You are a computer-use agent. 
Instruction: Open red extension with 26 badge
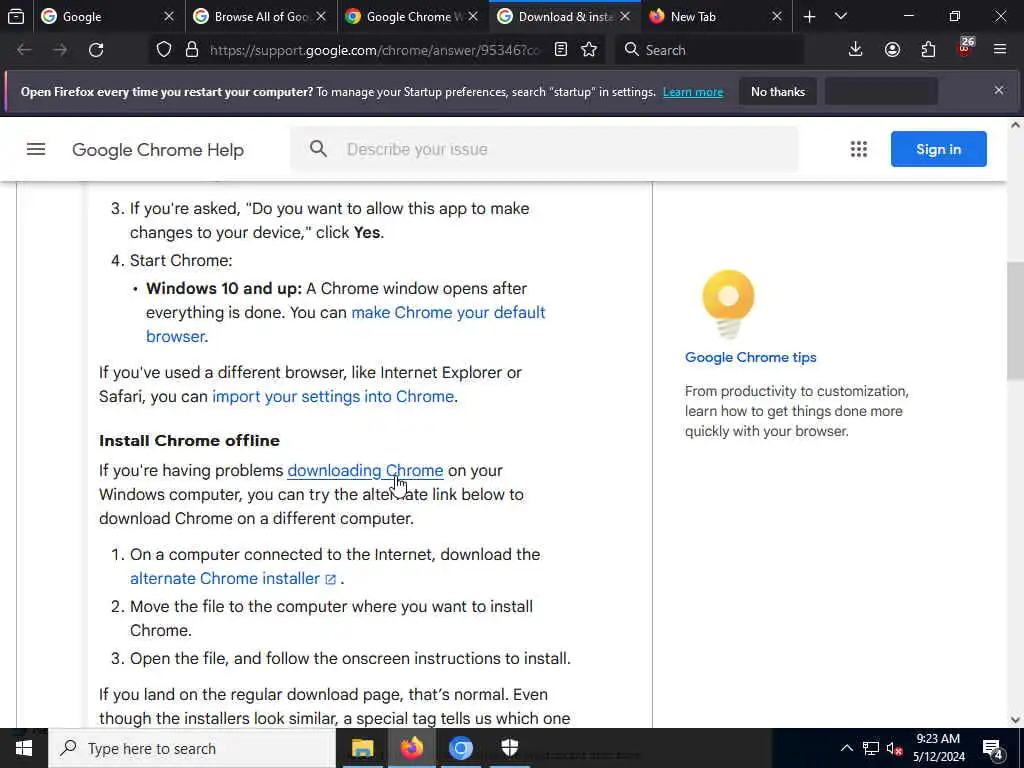965,48
